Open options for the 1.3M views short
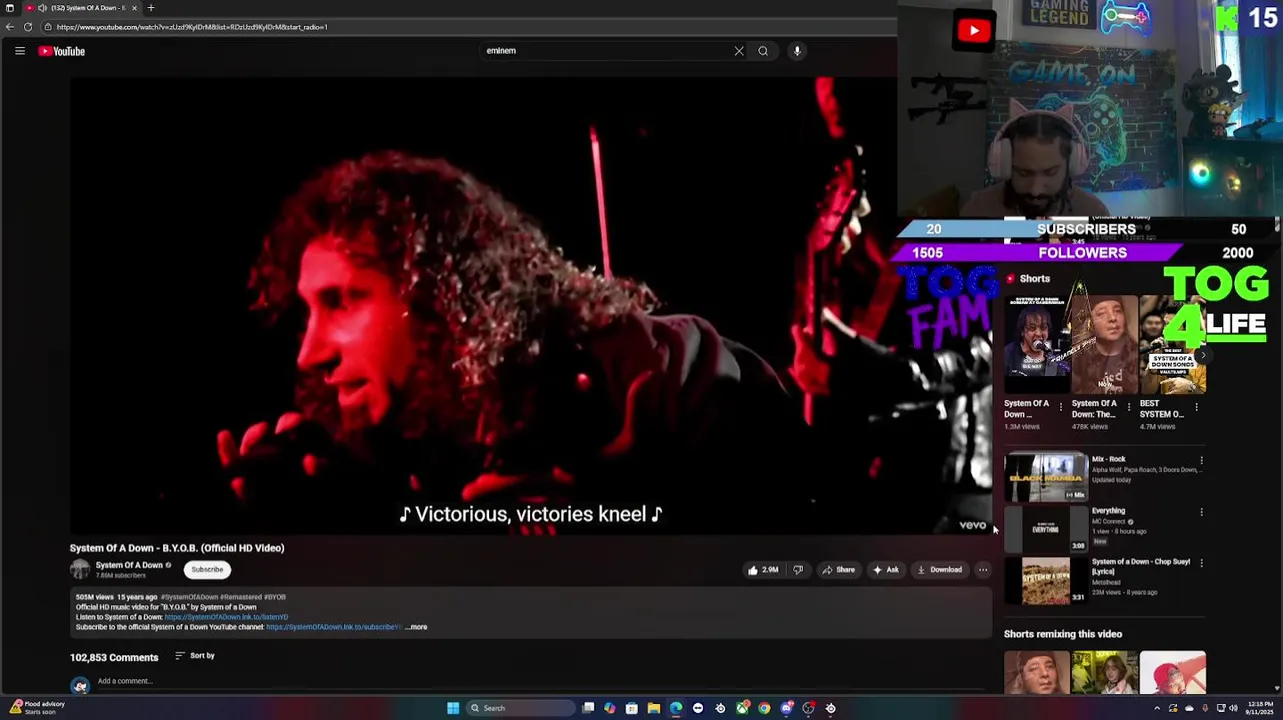1283x720 pixels. 1061,407
